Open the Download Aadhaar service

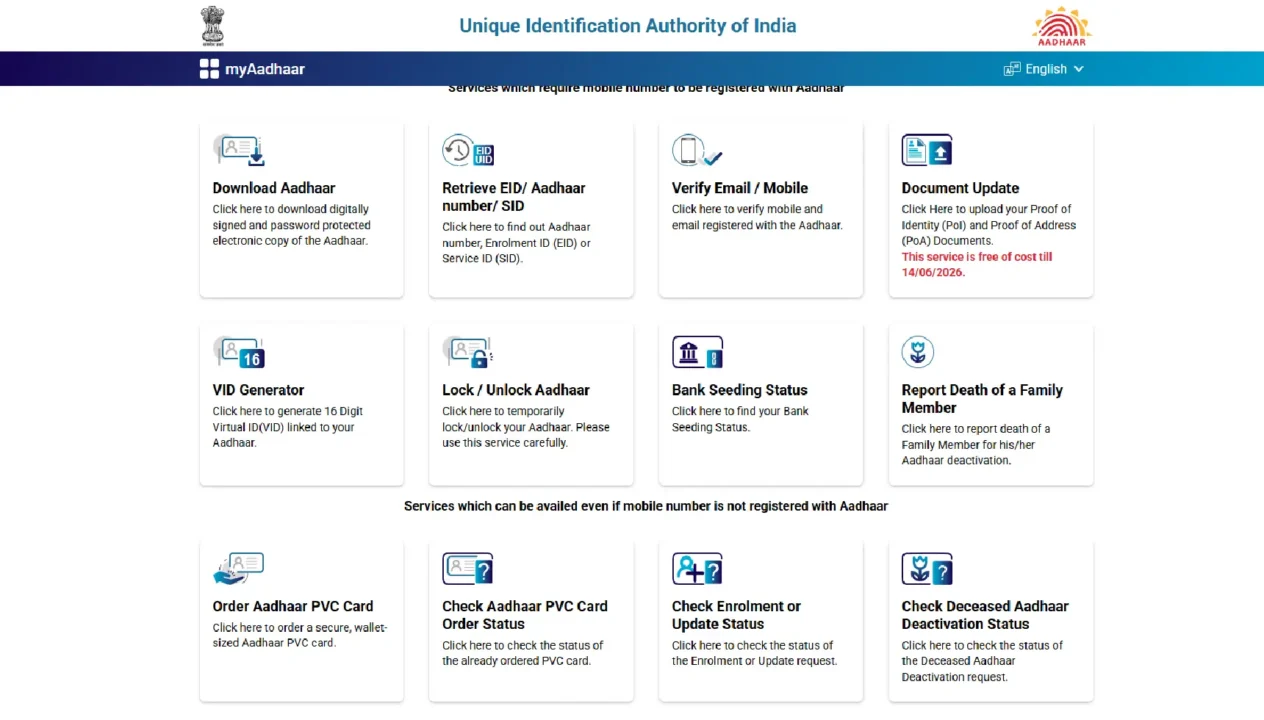point(301,210)
